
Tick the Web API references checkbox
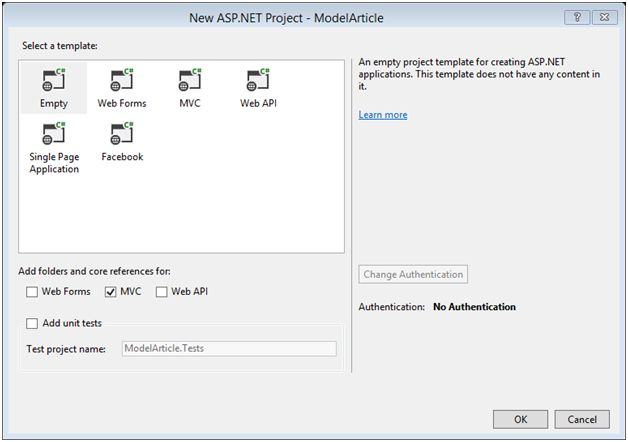(161, 292)
